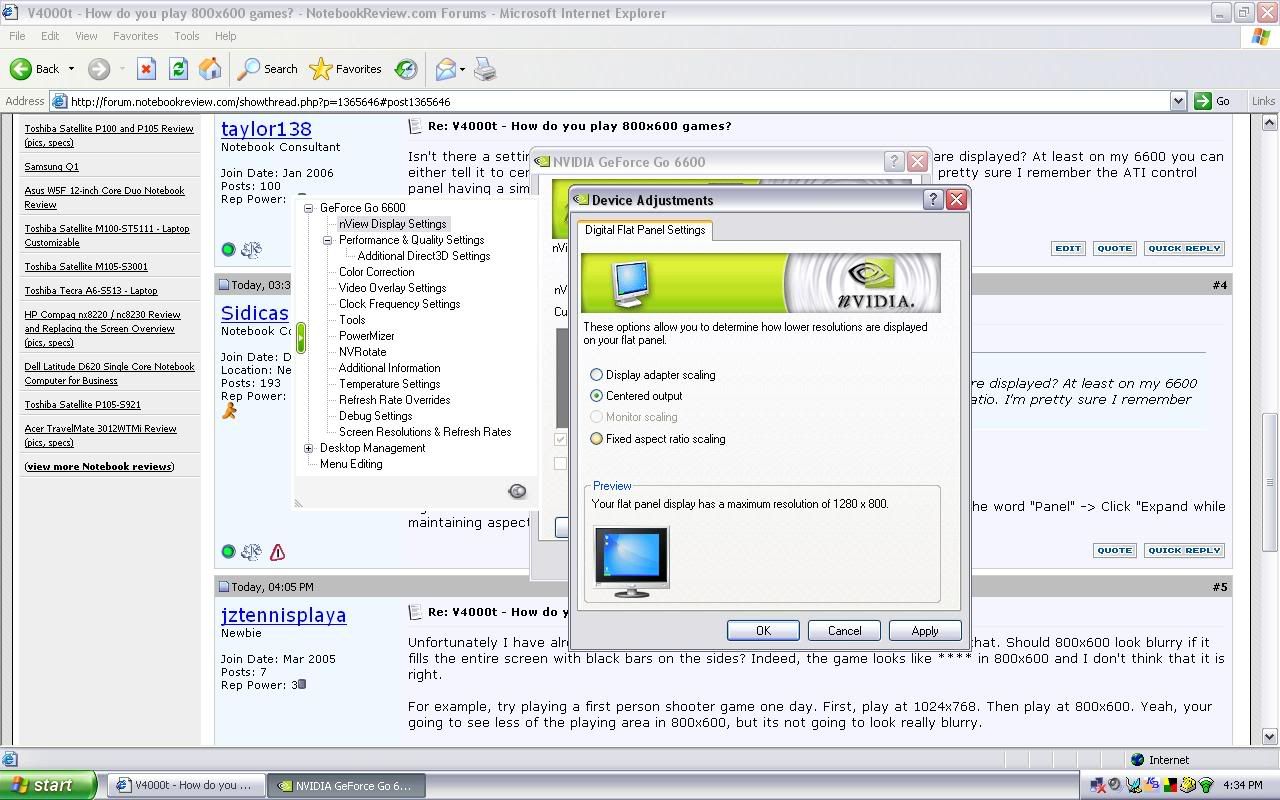Open the Favorites menu in menu bar

click(x=135, y=36)
